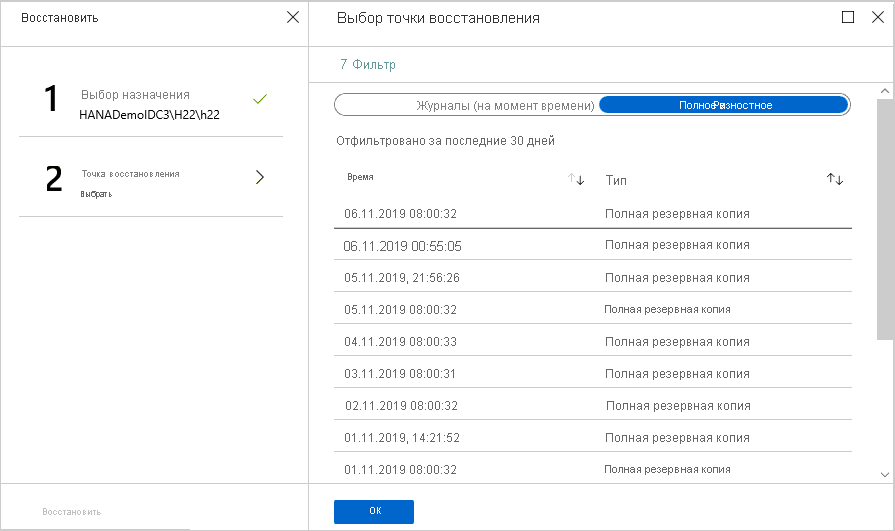The image size is (895, 531).
Task: Maximize the Выбор точки восстановления panel
Action: point(848,17)
